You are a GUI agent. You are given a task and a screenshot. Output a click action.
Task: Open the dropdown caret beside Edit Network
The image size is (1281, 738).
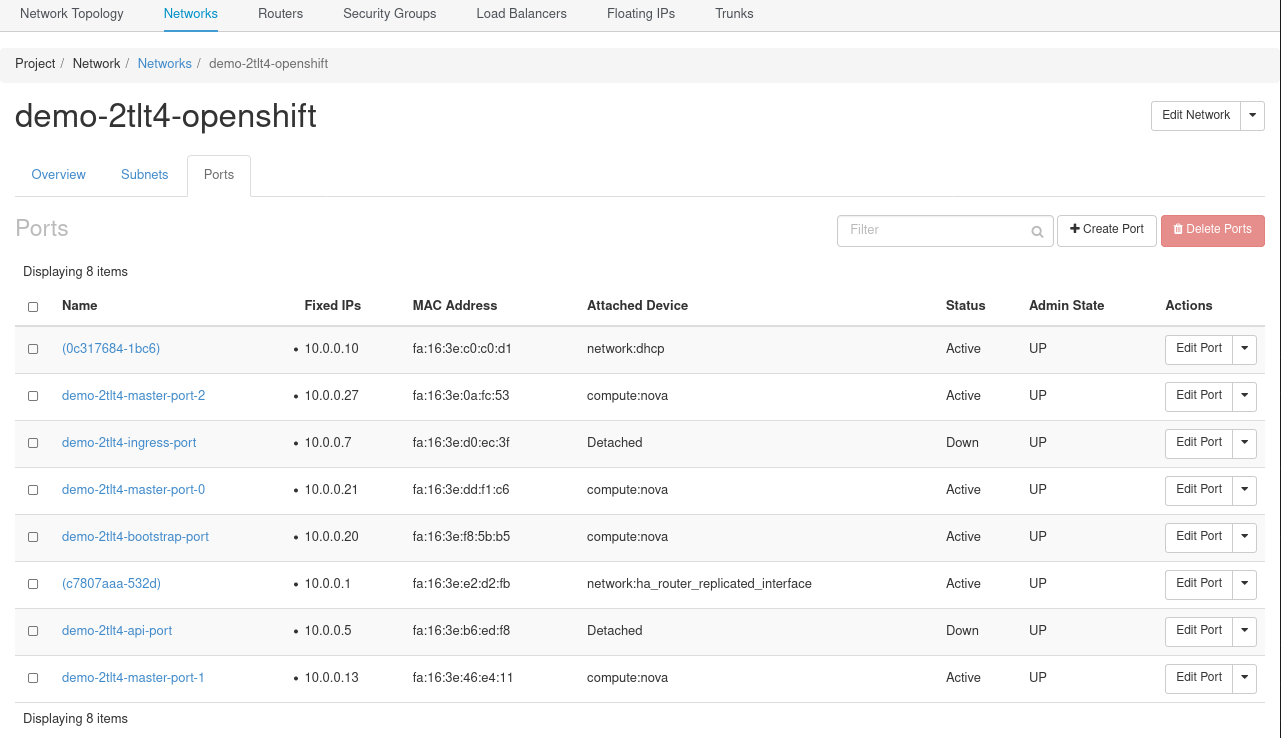point(1253,116)
